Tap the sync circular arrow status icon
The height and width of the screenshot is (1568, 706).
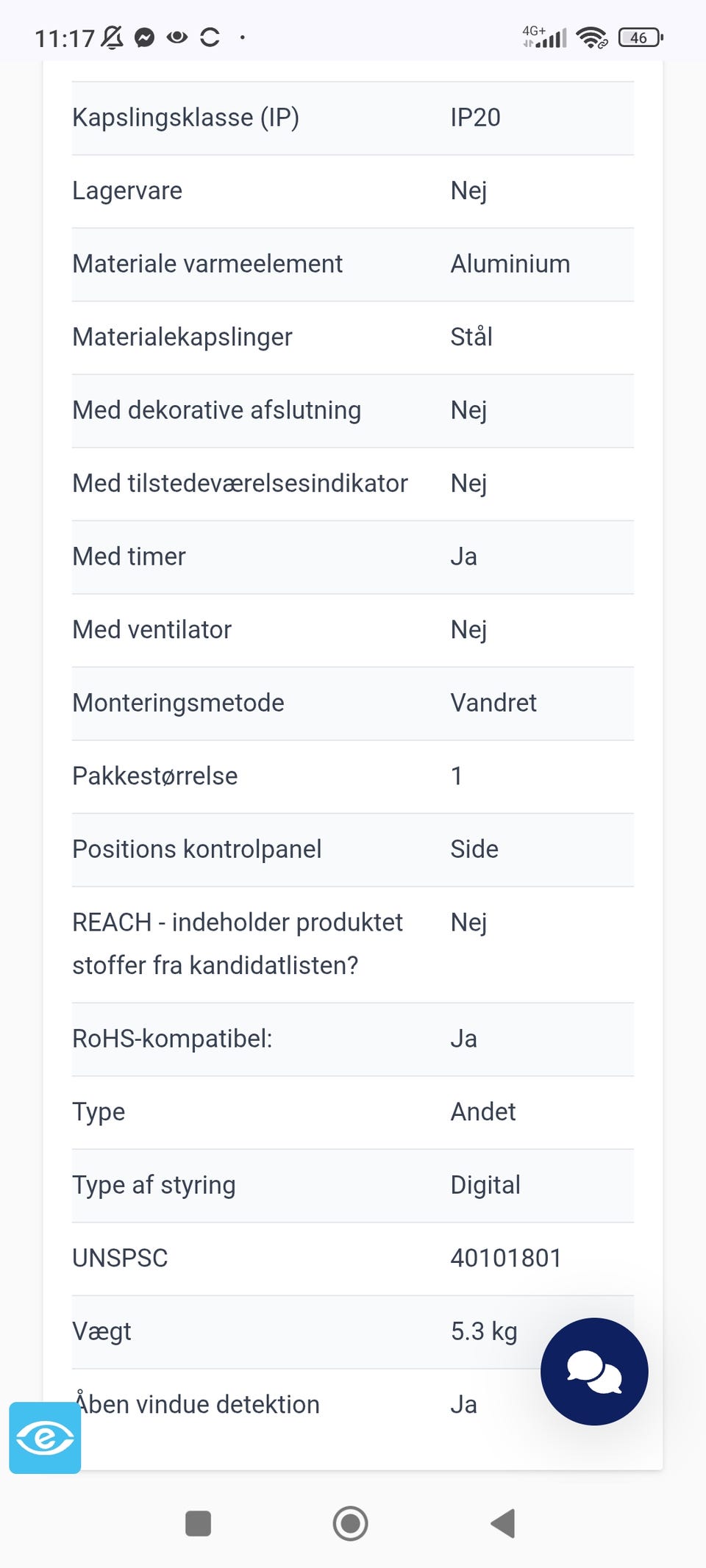[210, 37]
